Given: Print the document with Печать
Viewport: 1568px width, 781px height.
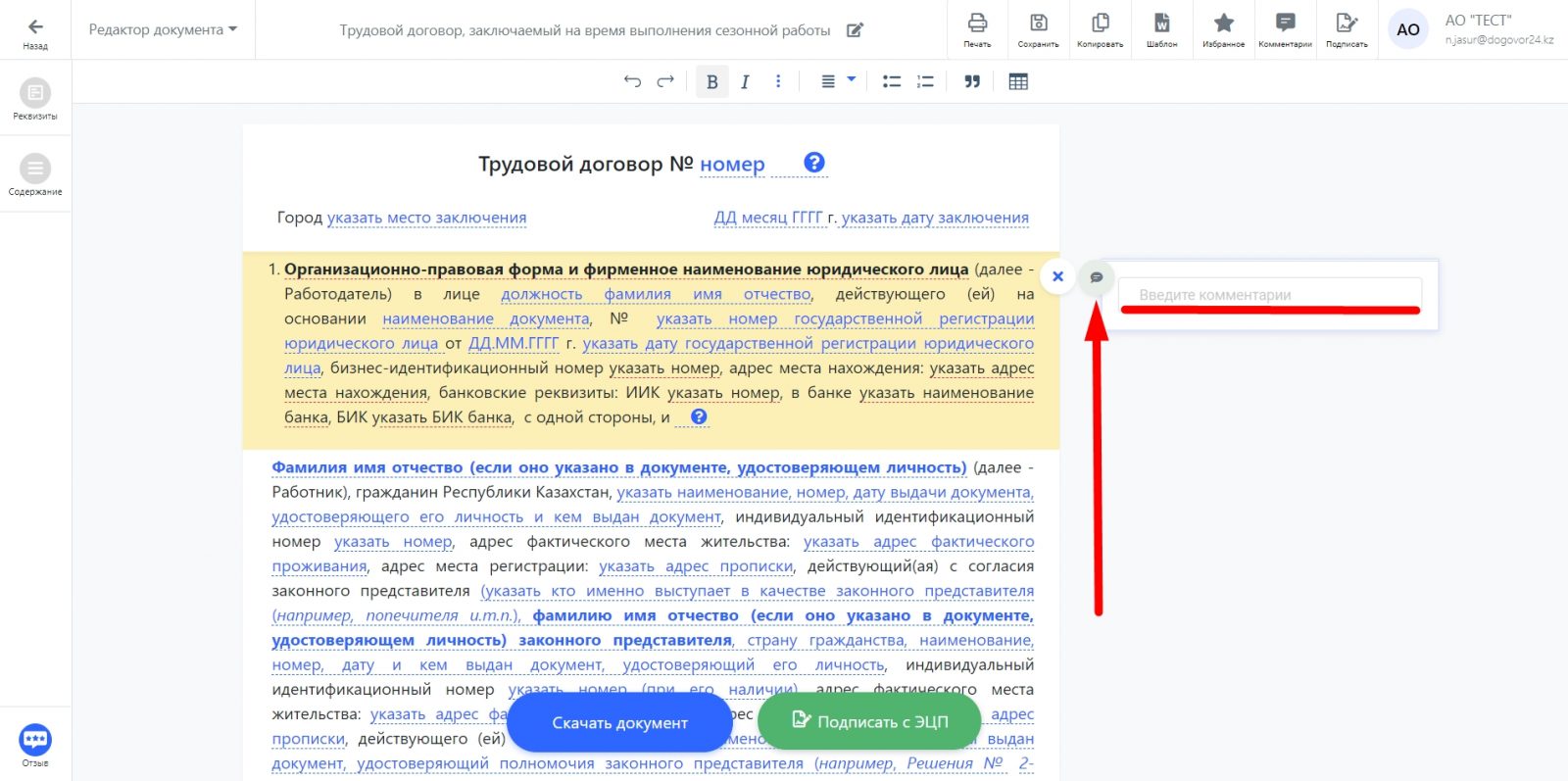Looking at the screenshot, I should [x=977, y=29].
